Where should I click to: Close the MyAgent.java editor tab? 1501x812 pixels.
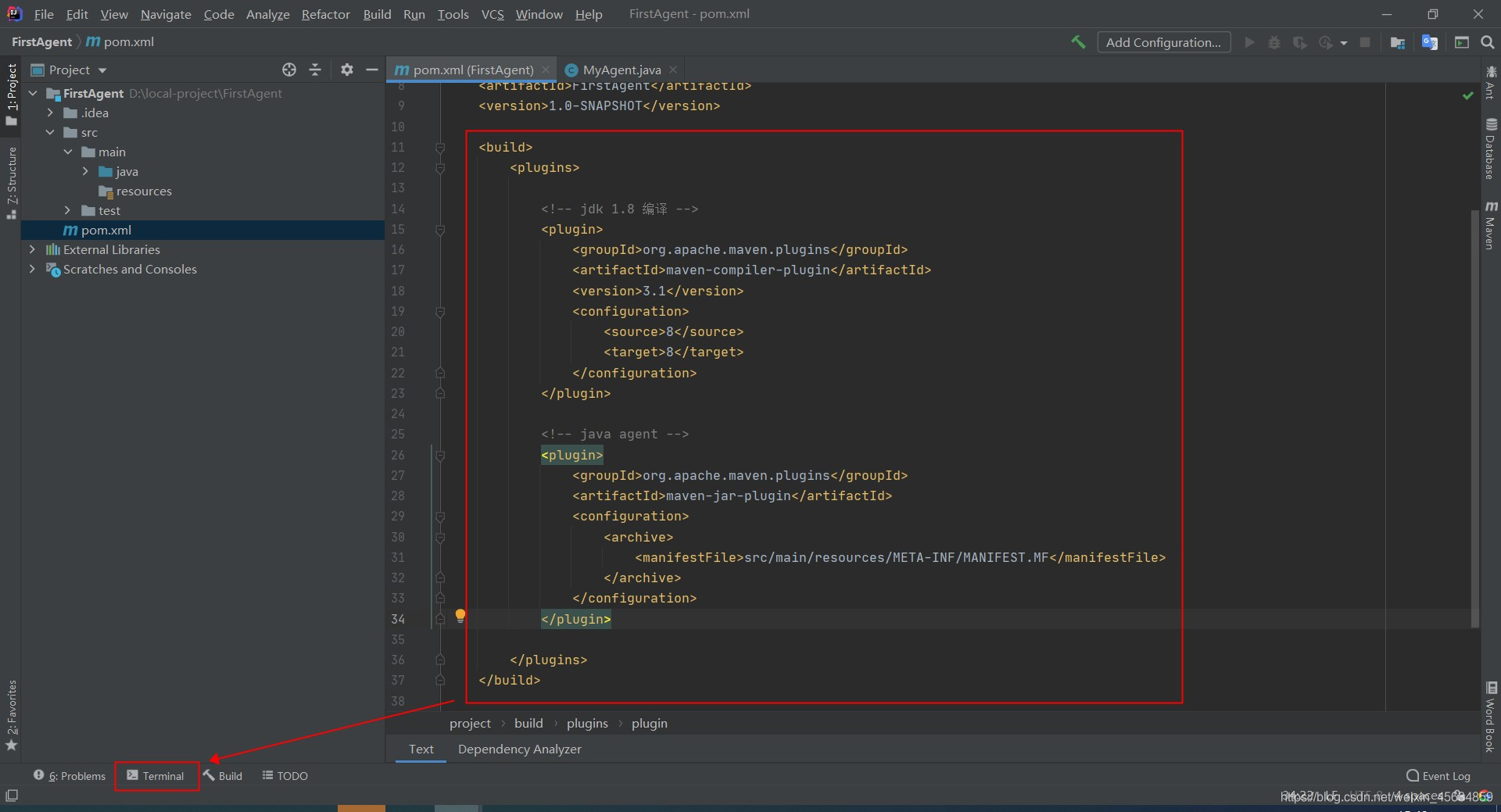pos(673,70)
